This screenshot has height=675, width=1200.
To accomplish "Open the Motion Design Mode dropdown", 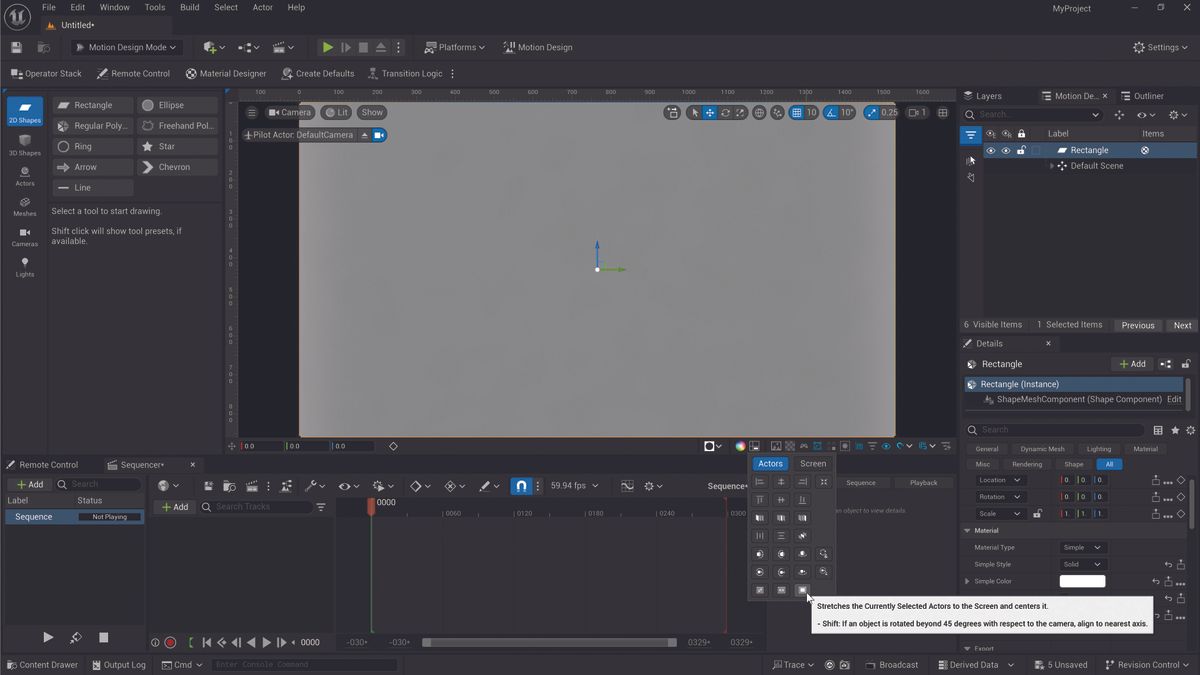I will [x=125, y=46].
